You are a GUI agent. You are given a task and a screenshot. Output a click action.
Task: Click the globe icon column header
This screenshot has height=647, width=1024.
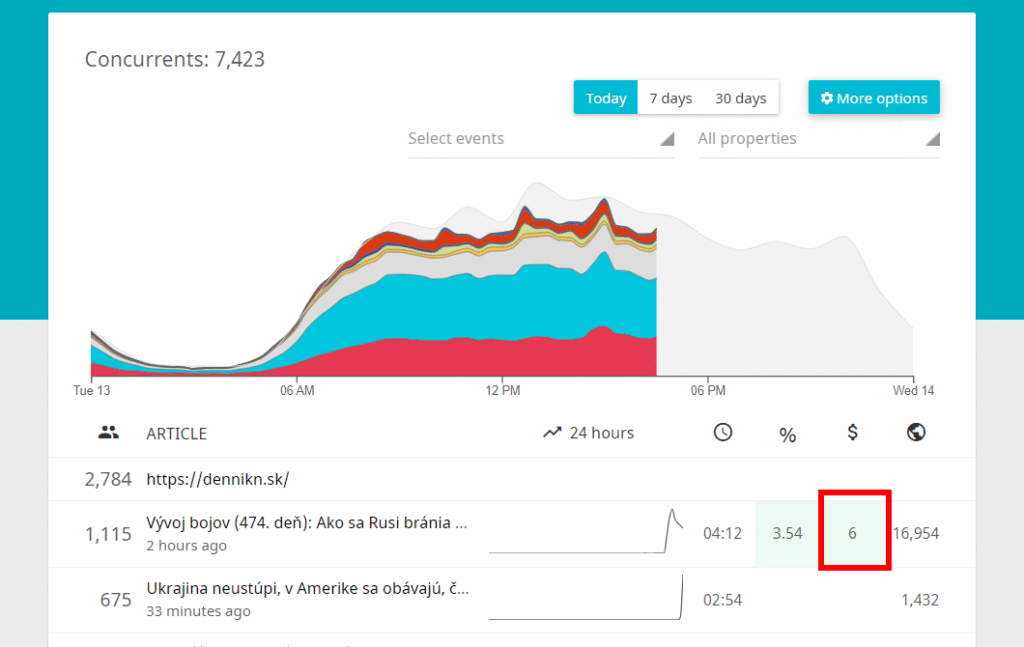(916, 432)
